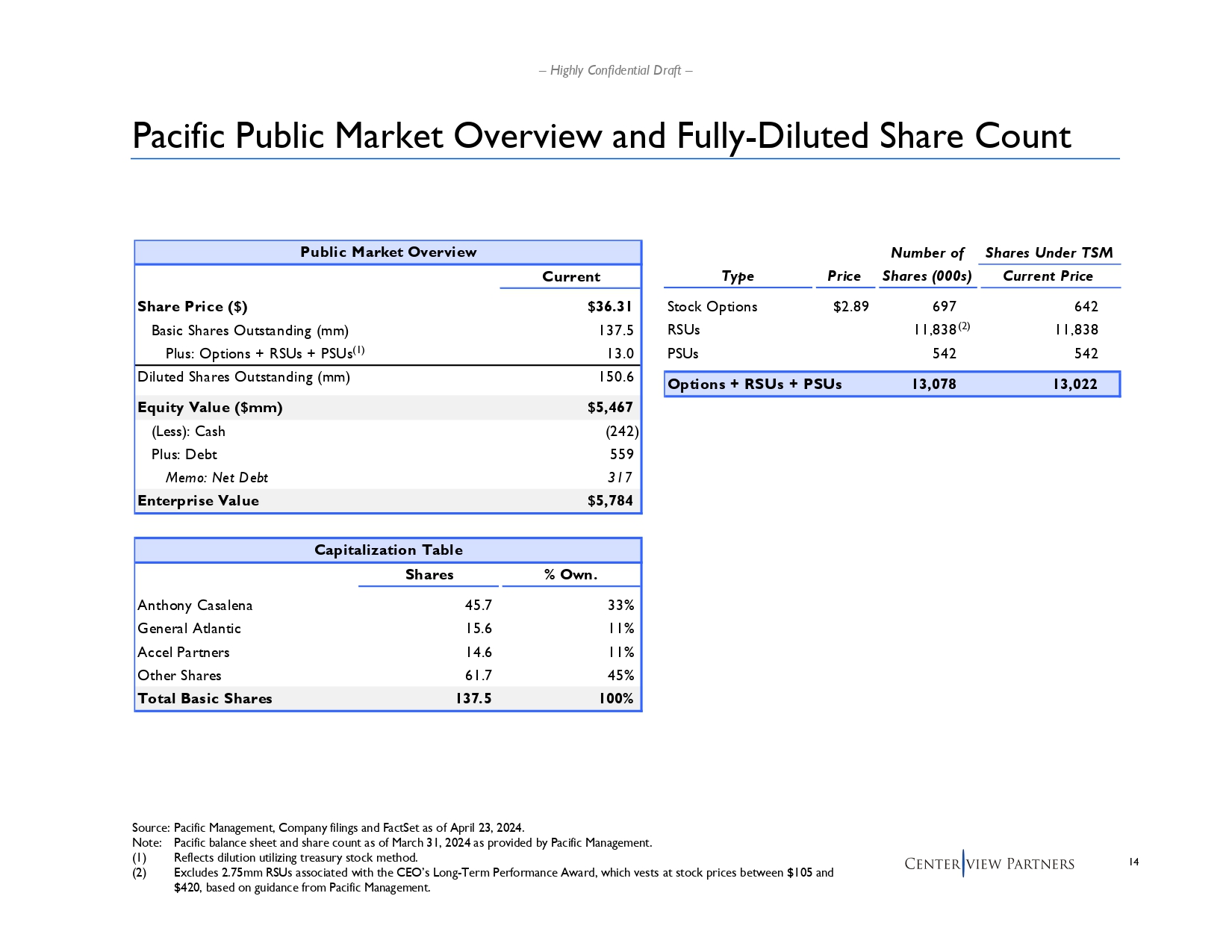Click the Shares Under TSM column header
Viewport: 1232px width, 952px height.
point(1048,253)
